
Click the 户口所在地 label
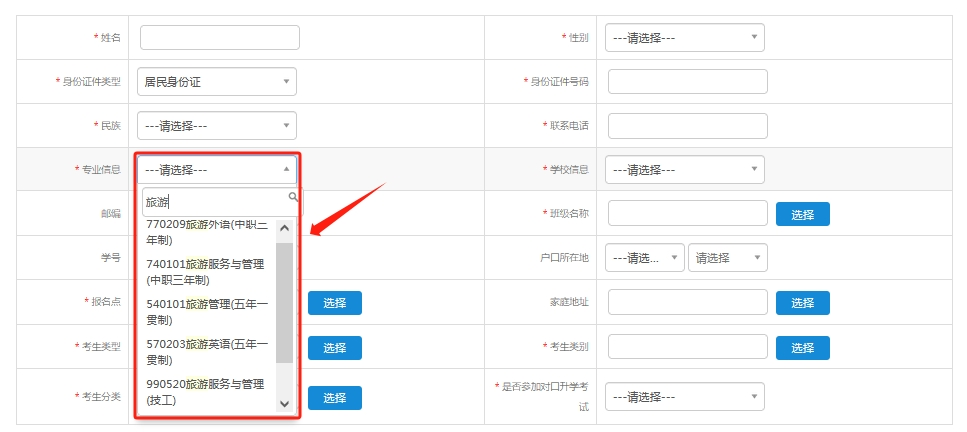564,257
